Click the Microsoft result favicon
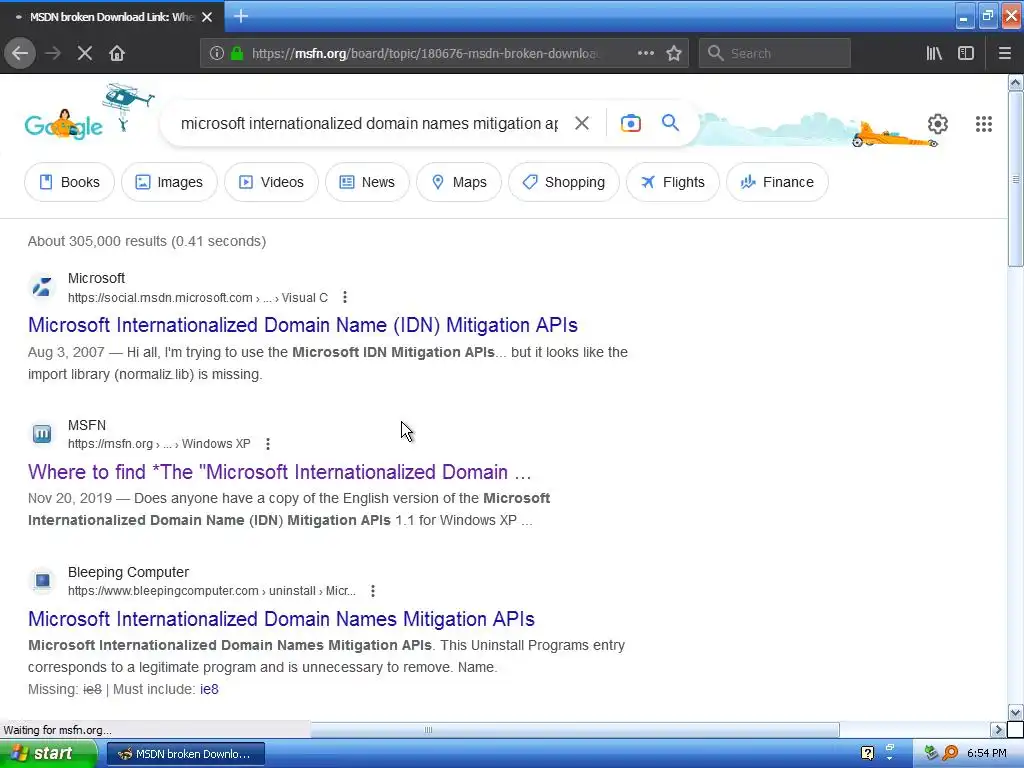 [42, 287]
